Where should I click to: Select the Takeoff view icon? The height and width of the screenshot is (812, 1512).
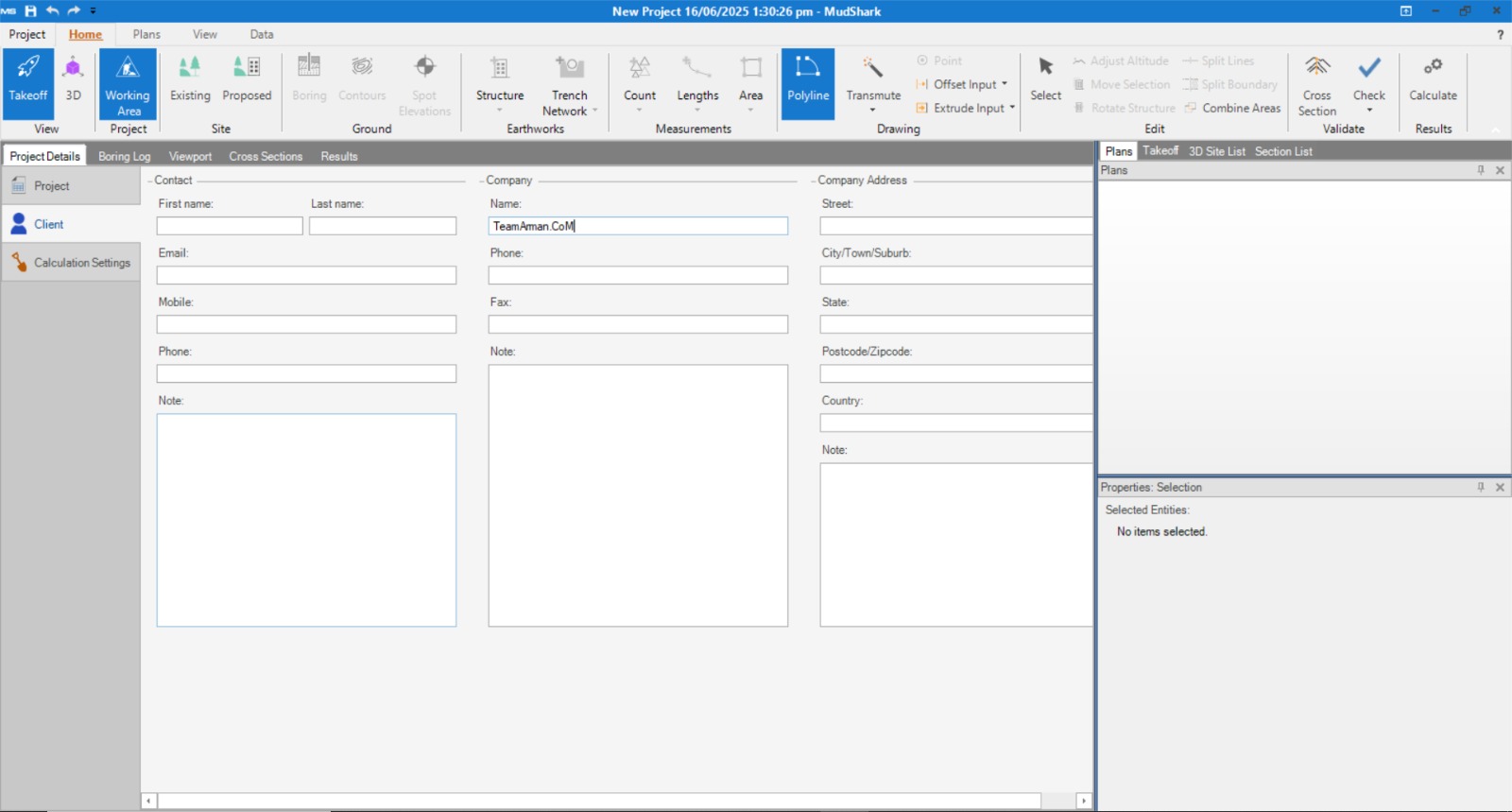[x=27, y=82]
